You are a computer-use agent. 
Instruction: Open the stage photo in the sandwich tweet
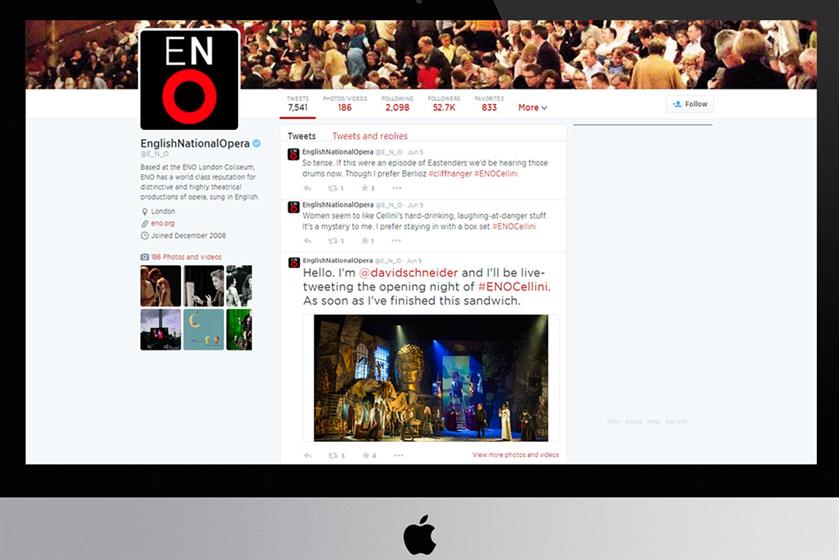pos(431,378)
